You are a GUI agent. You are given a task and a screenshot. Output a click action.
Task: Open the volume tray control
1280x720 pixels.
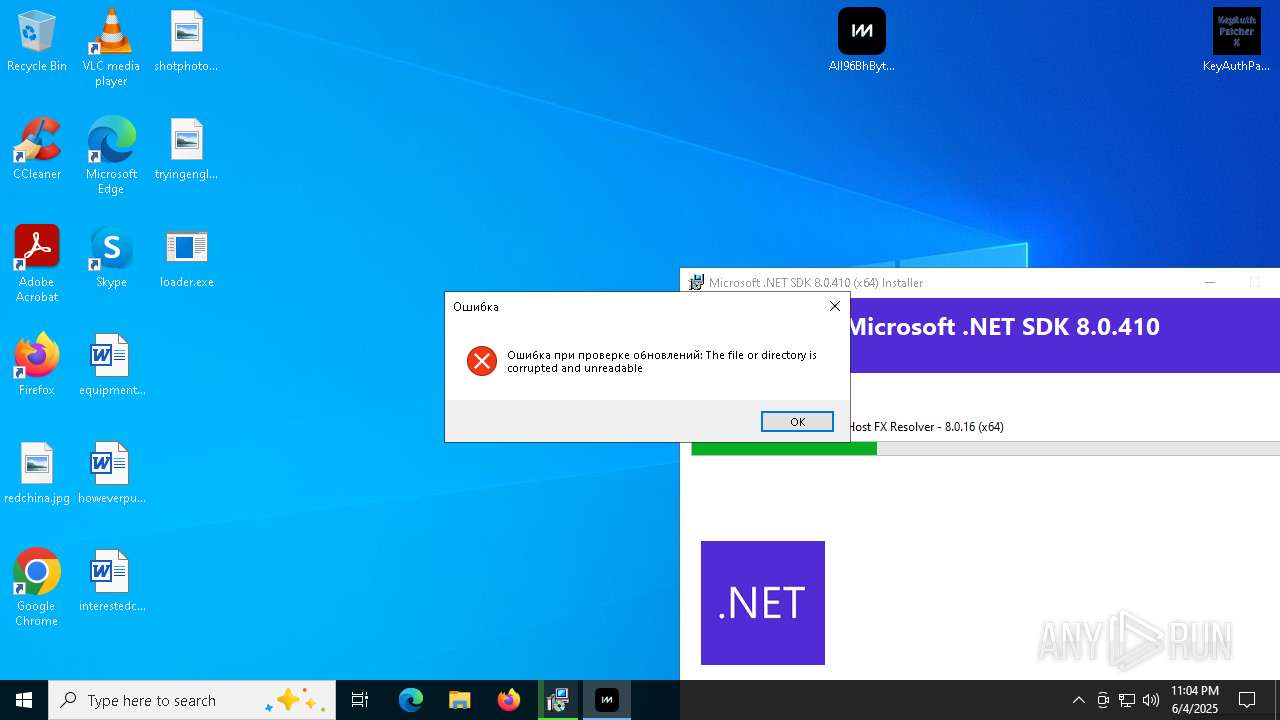coord(1150,700)
